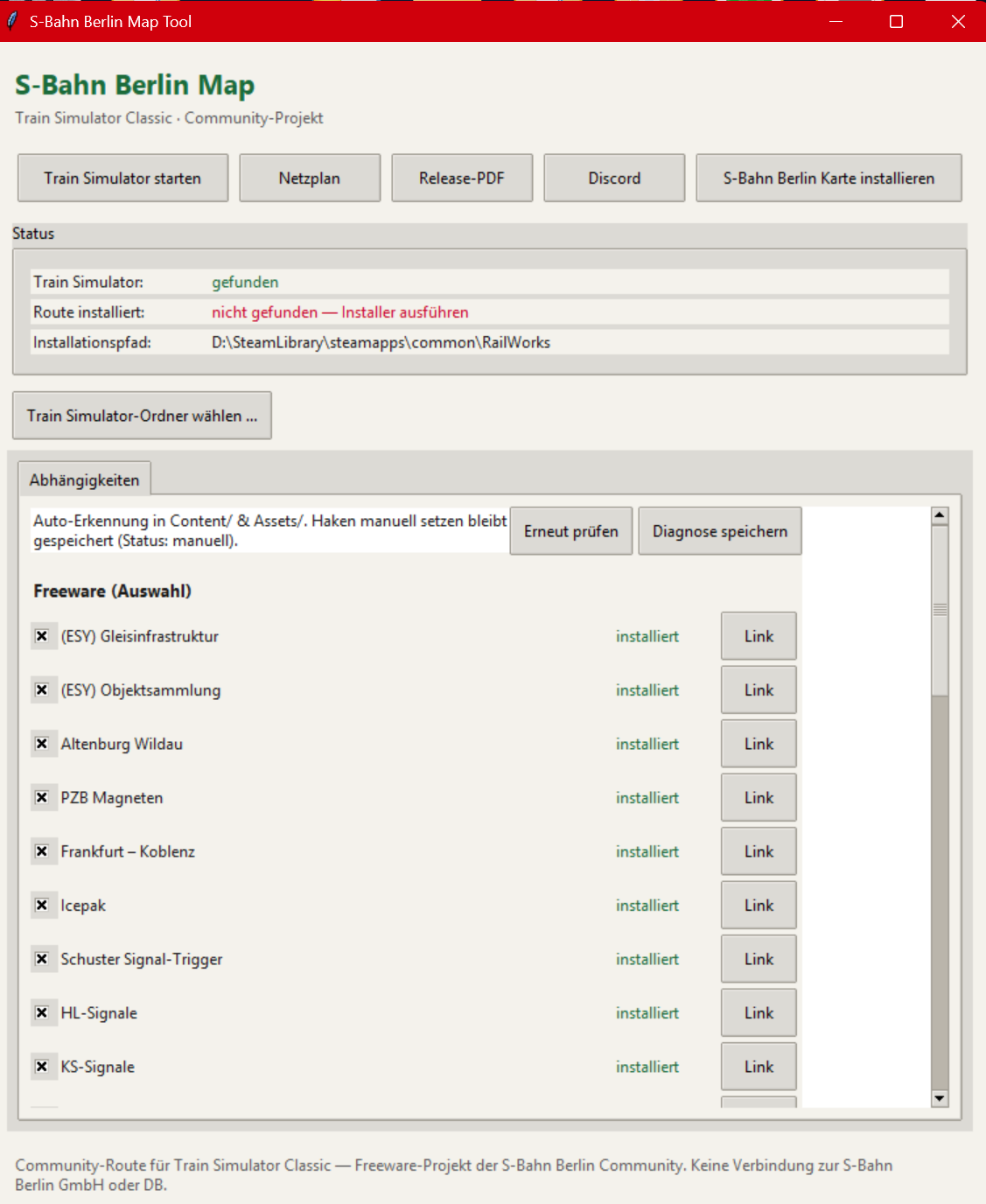Open the Discord button
Image resolution: width=986 pixels, height=1204 pixels.
[614, 178]
